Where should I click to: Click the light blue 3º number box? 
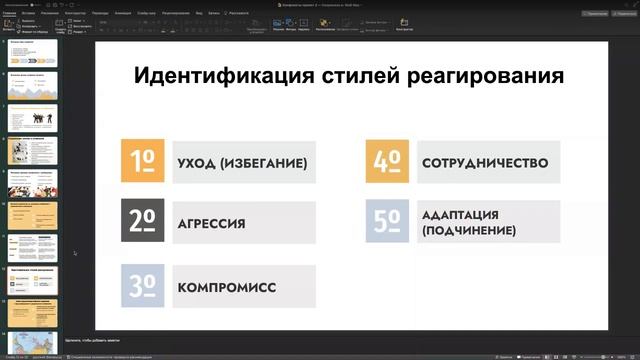tap(143, 285)
